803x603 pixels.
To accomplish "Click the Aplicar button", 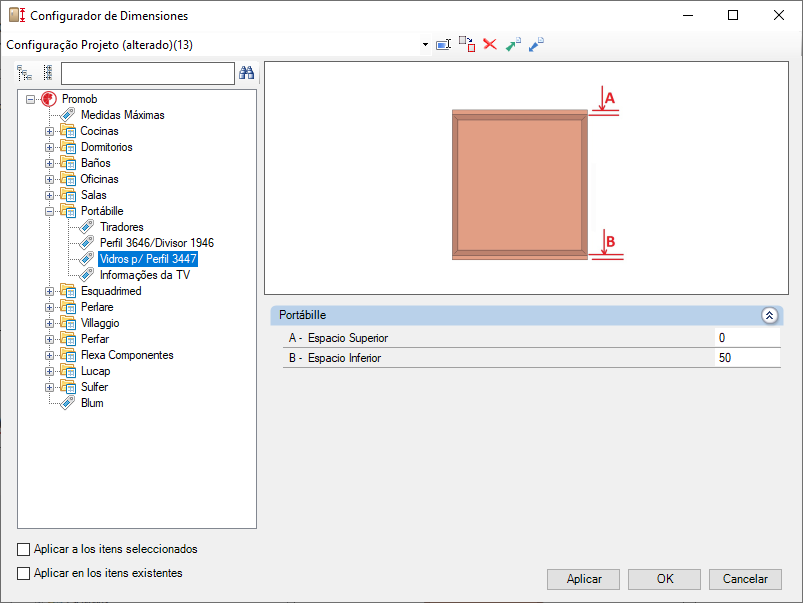I will 583,579.
